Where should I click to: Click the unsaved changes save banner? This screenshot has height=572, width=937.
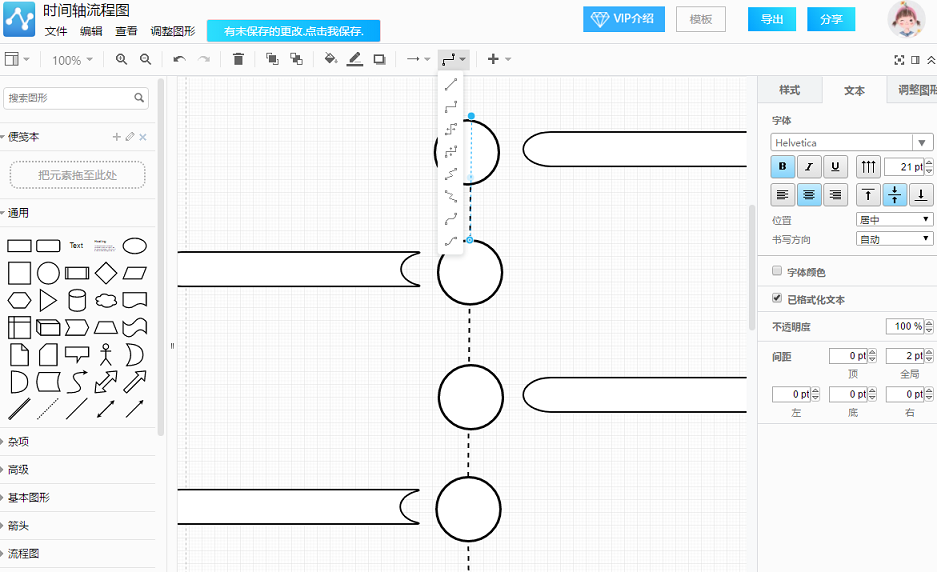pos(293,31)
